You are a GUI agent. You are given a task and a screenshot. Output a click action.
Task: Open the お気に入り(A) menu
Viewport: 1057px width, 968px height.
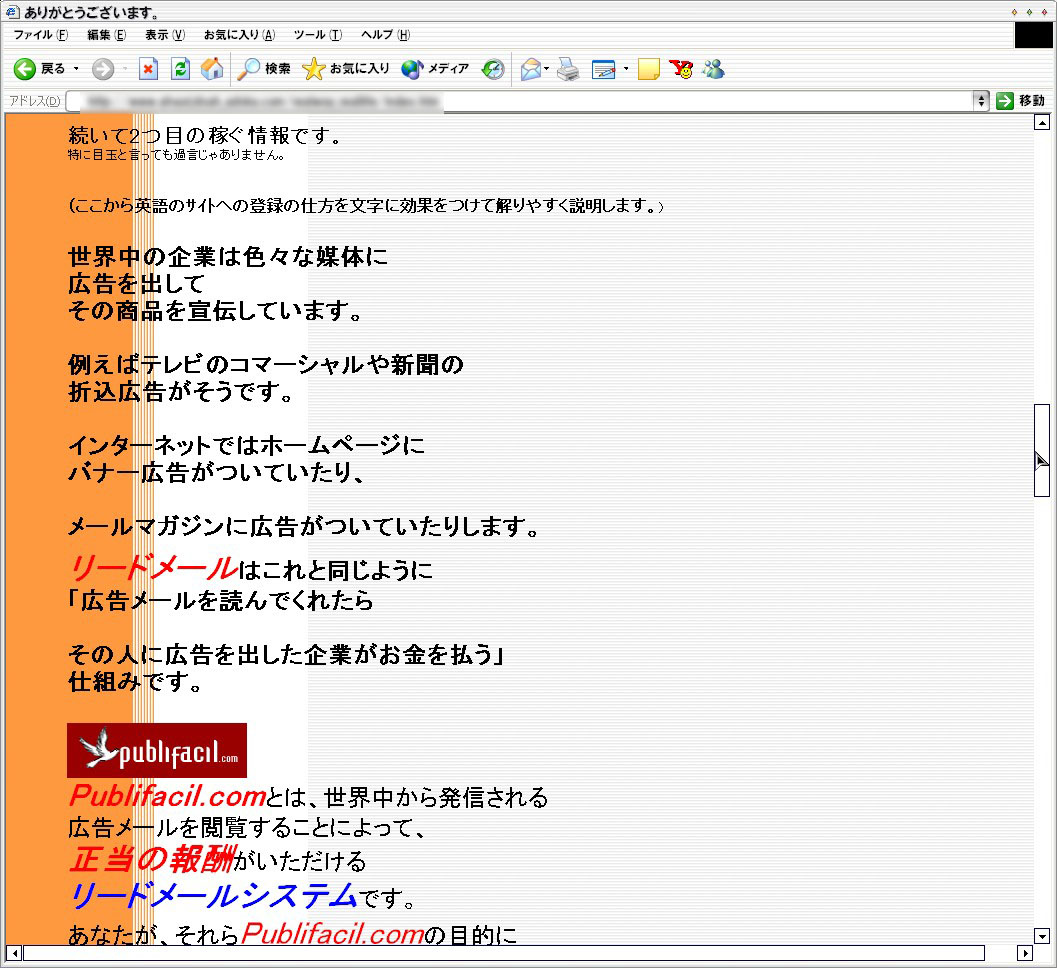click(239, 35)
